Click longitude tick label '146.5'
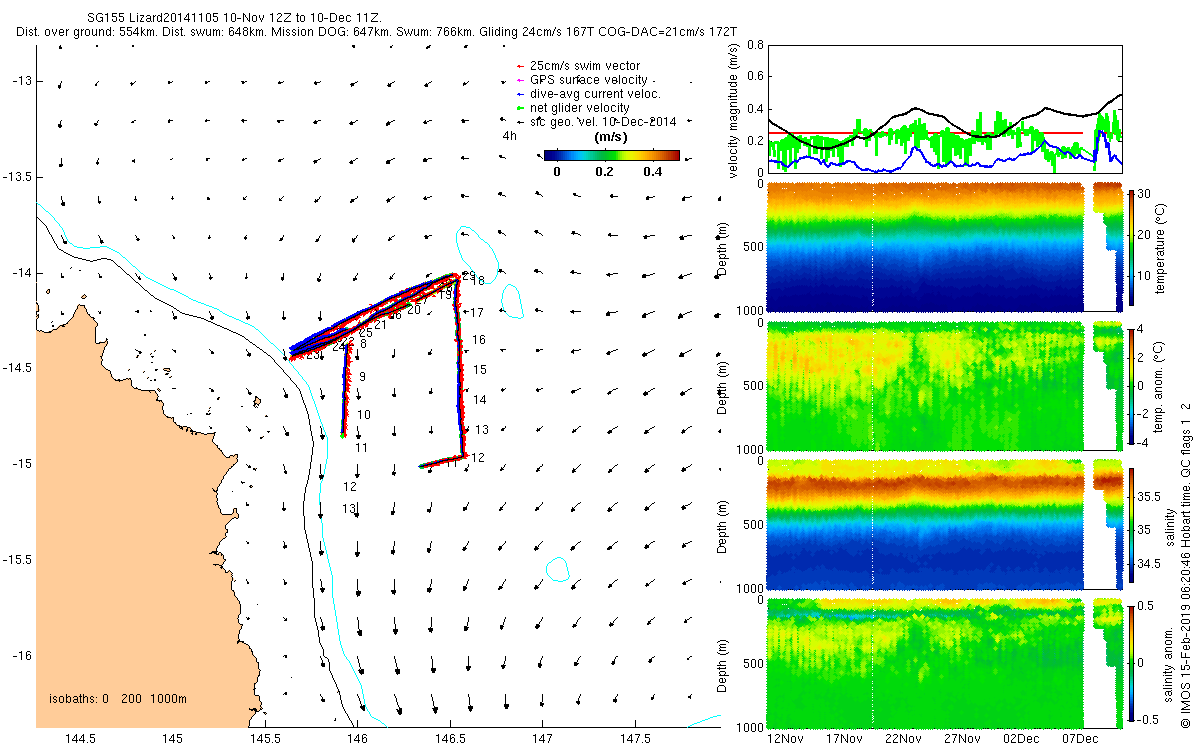This screenshot has height=750, width=1200. pos(450,739)
